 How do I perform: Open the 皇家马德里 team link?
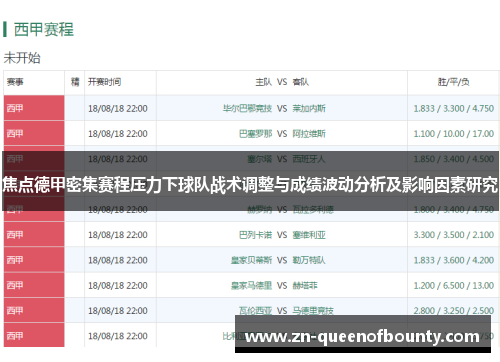[251, 286]
